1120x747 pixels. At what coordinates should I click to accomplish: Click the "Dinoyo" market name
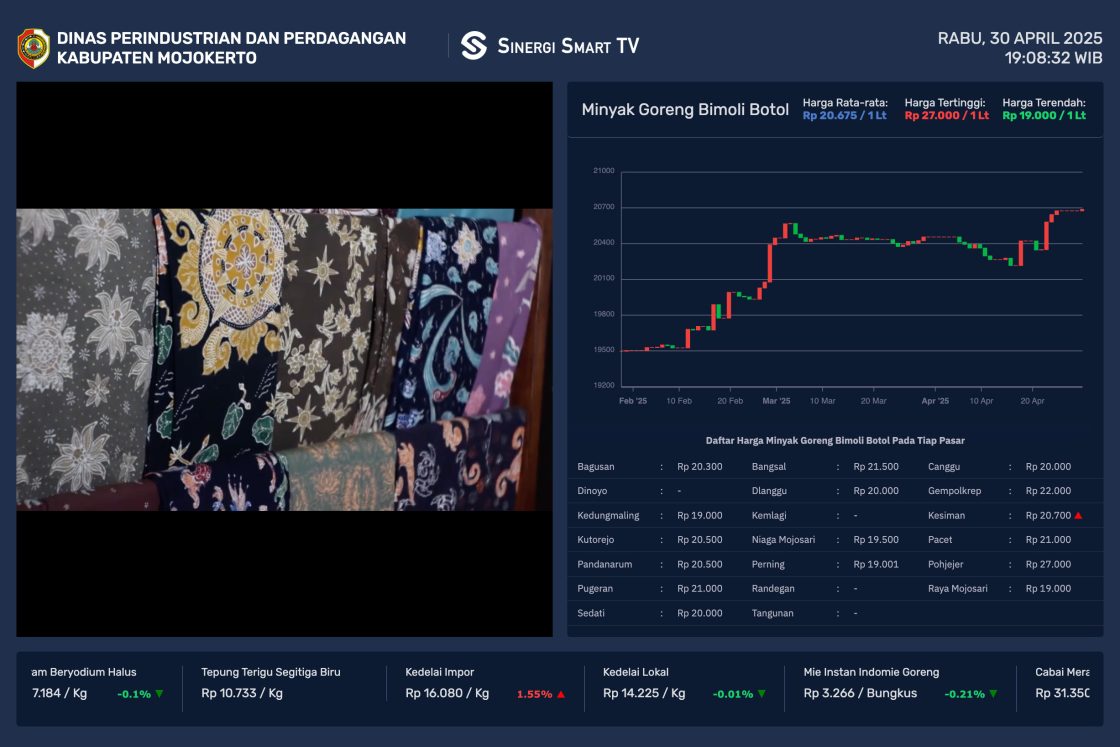point(592,491)
